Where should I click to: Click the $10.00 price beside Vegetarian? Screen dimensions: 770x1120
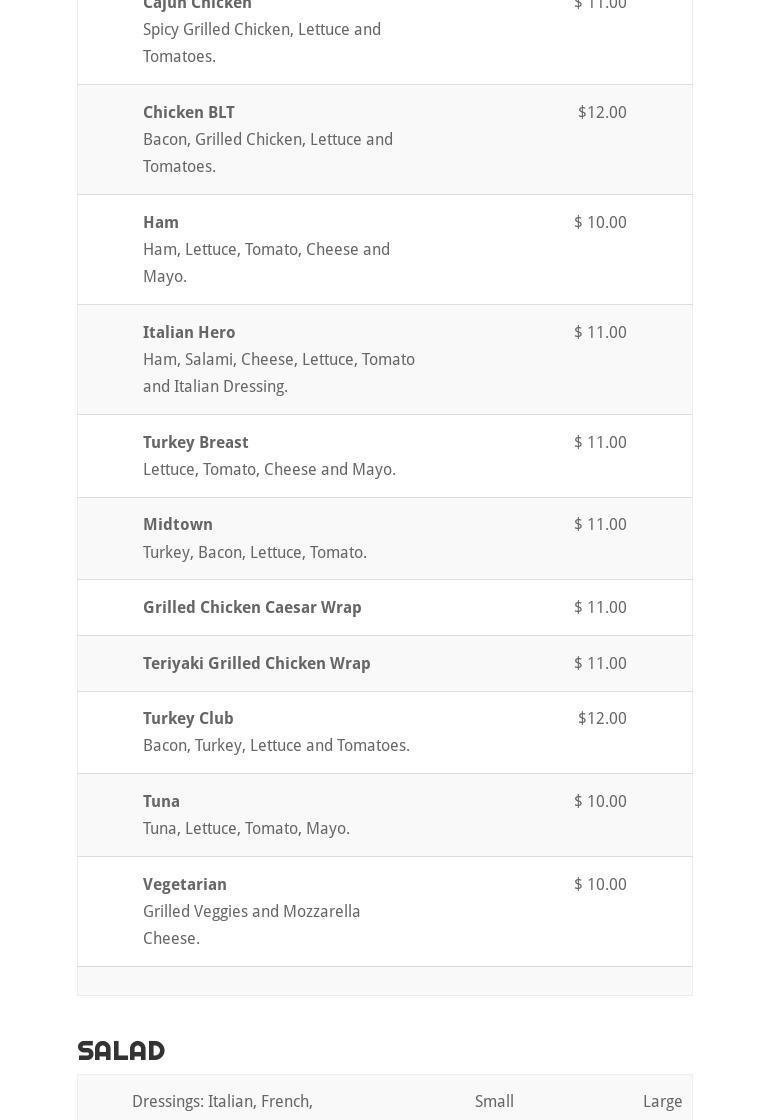[x=600, y=884]
